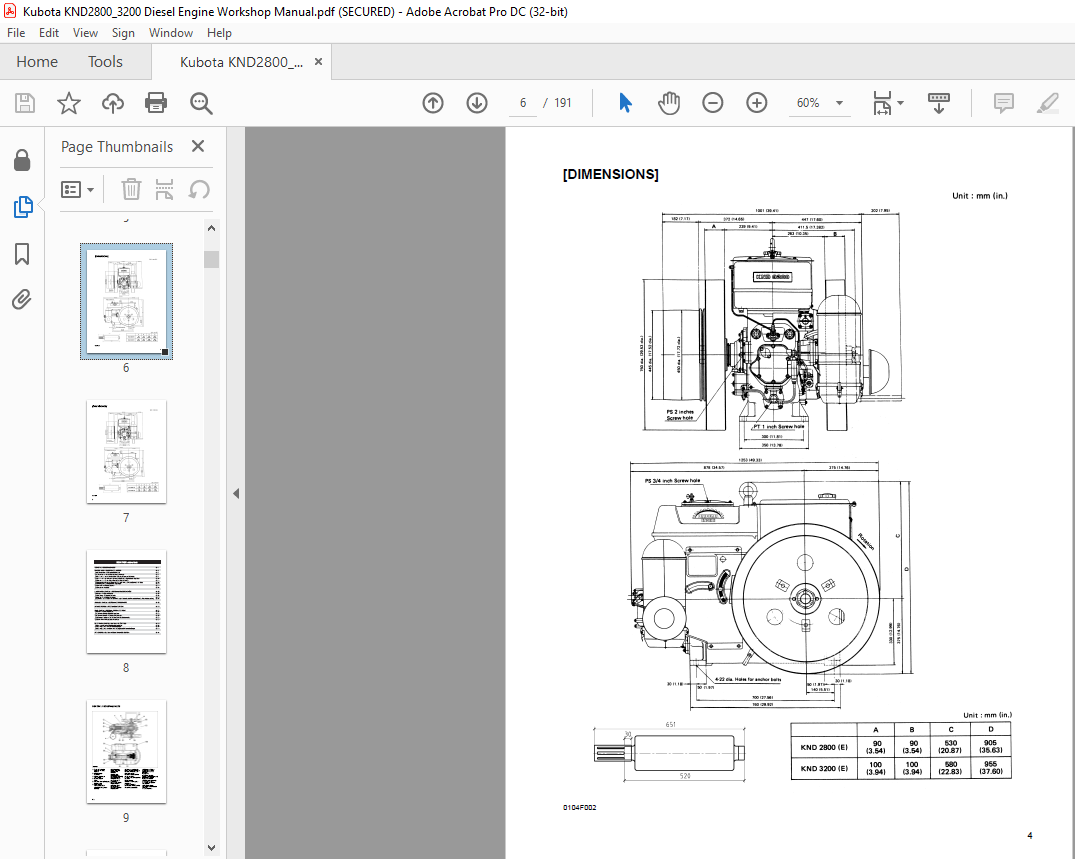1075x859 pixels.
Task: Click the page number input field
Action: (x=523, y=103)
